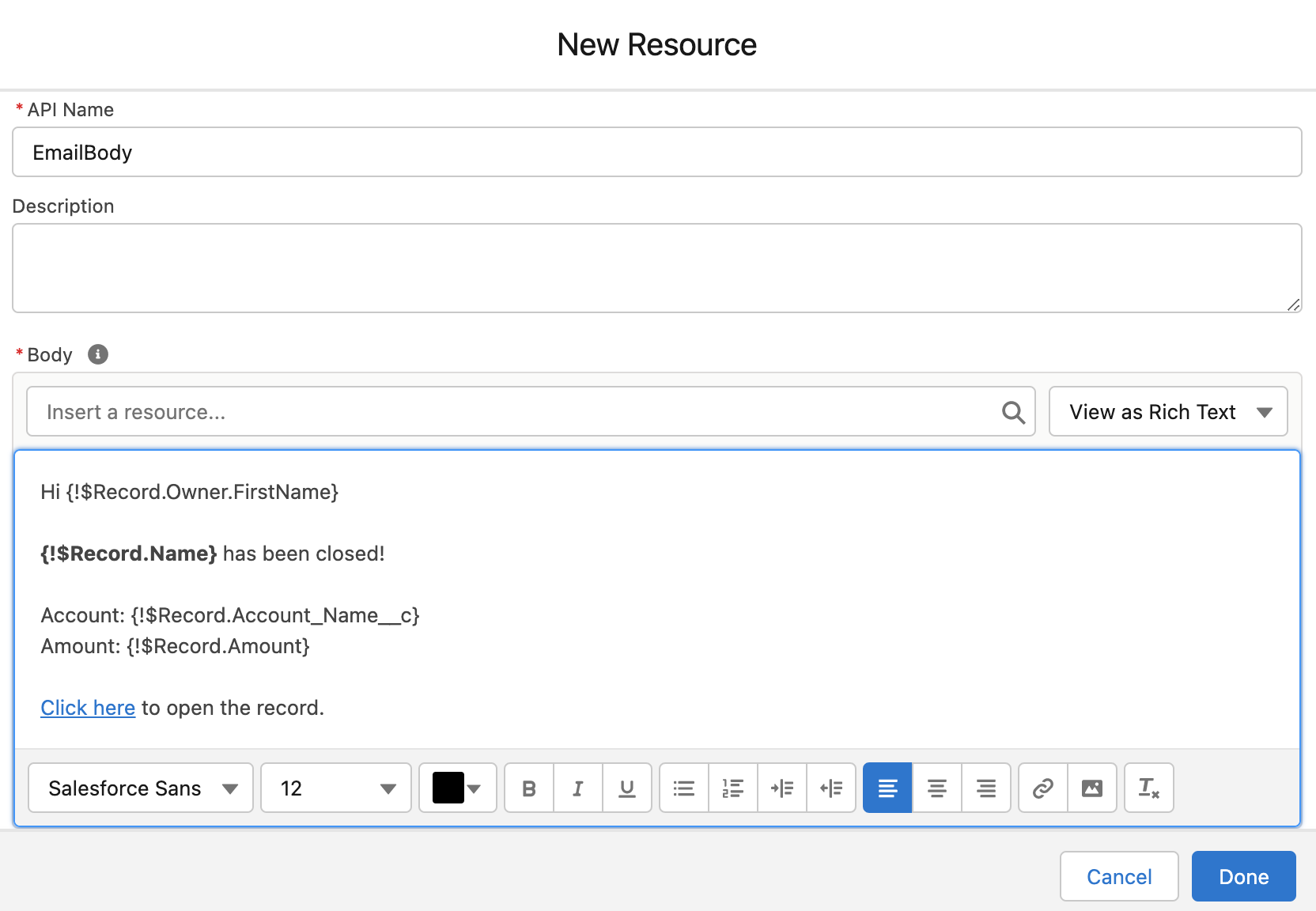Clear text formatting

click(1148, 788)
